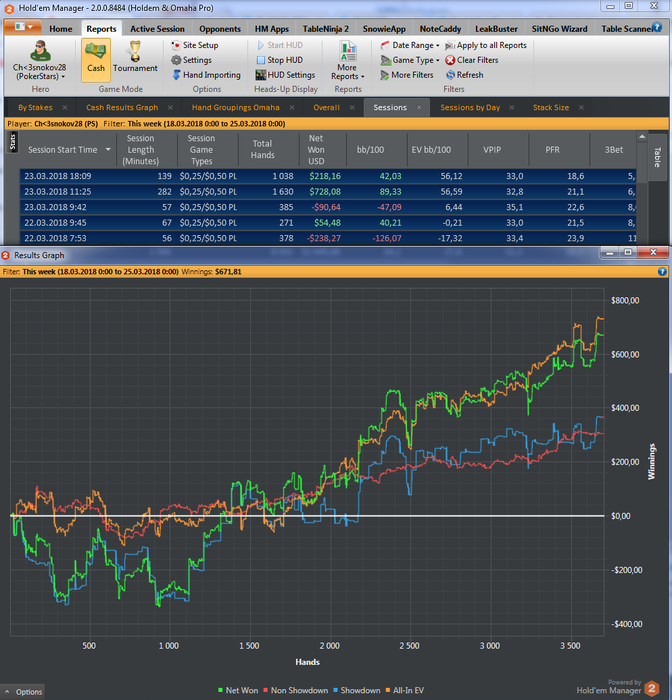
Task: Open help icon in Results Graph filter bar
Action: [x=662, y=271]
